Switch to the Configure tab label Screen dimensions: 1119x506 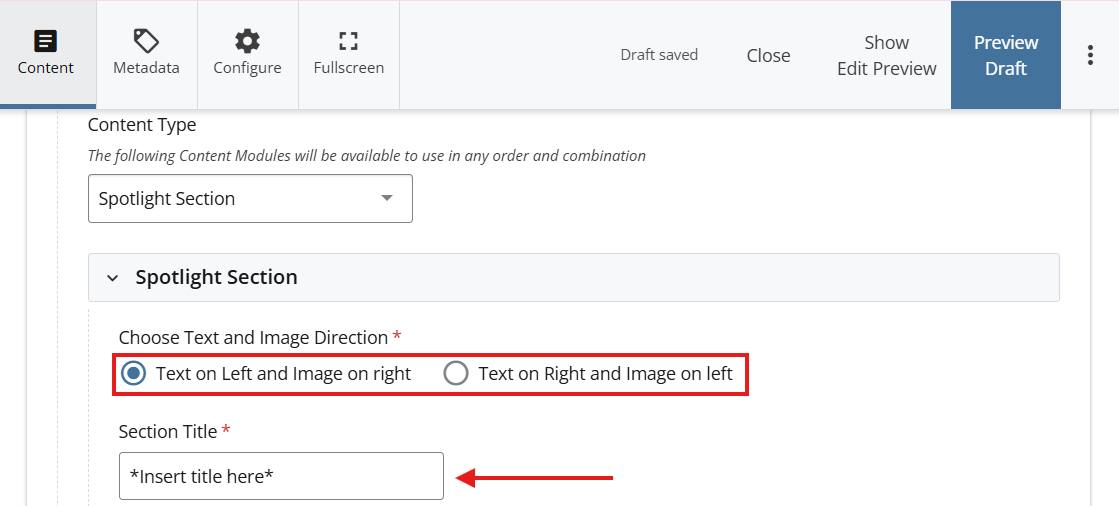tap(247, 68)
